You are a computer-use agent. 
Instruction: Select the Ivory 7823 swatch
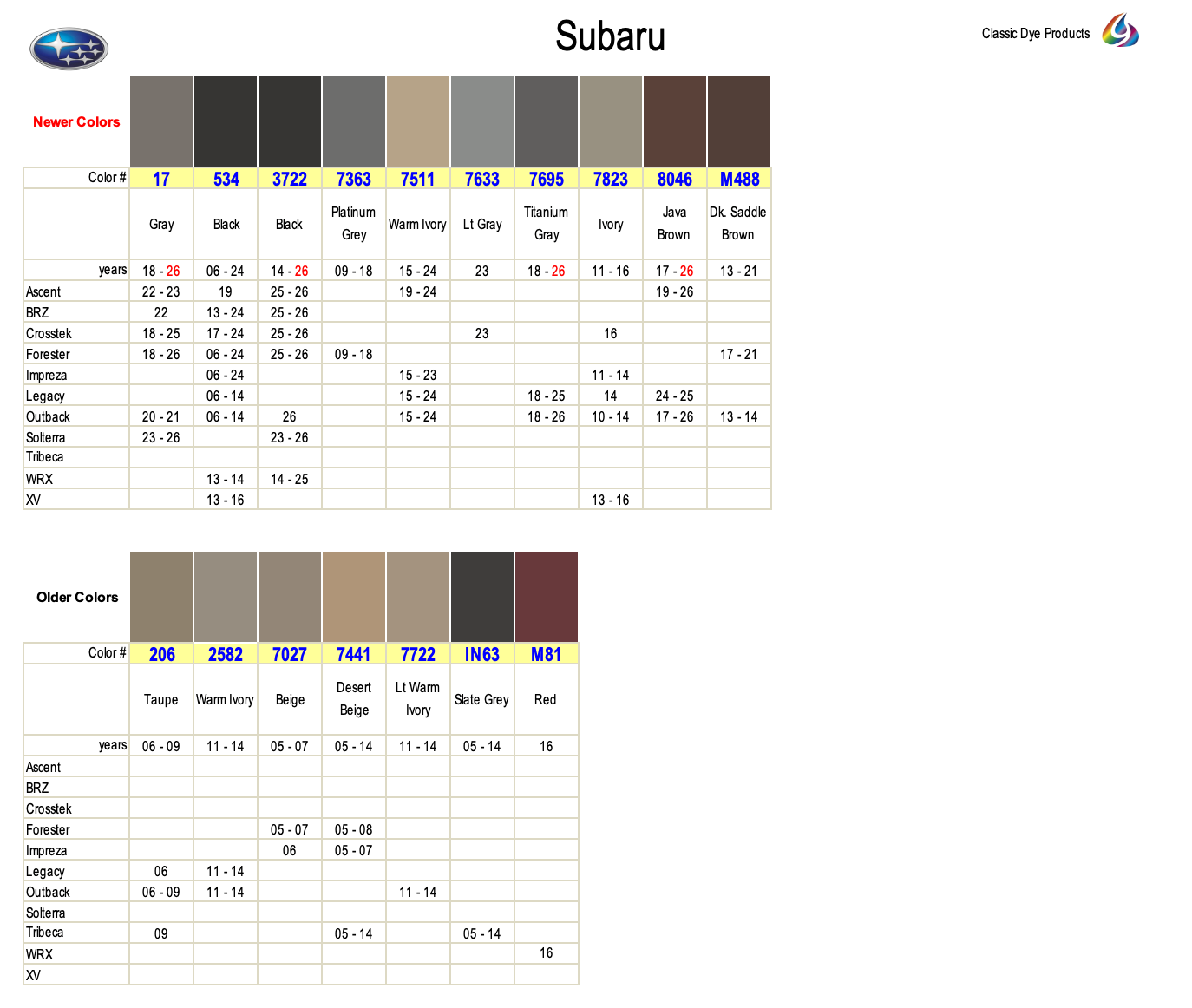click(611, 121)
